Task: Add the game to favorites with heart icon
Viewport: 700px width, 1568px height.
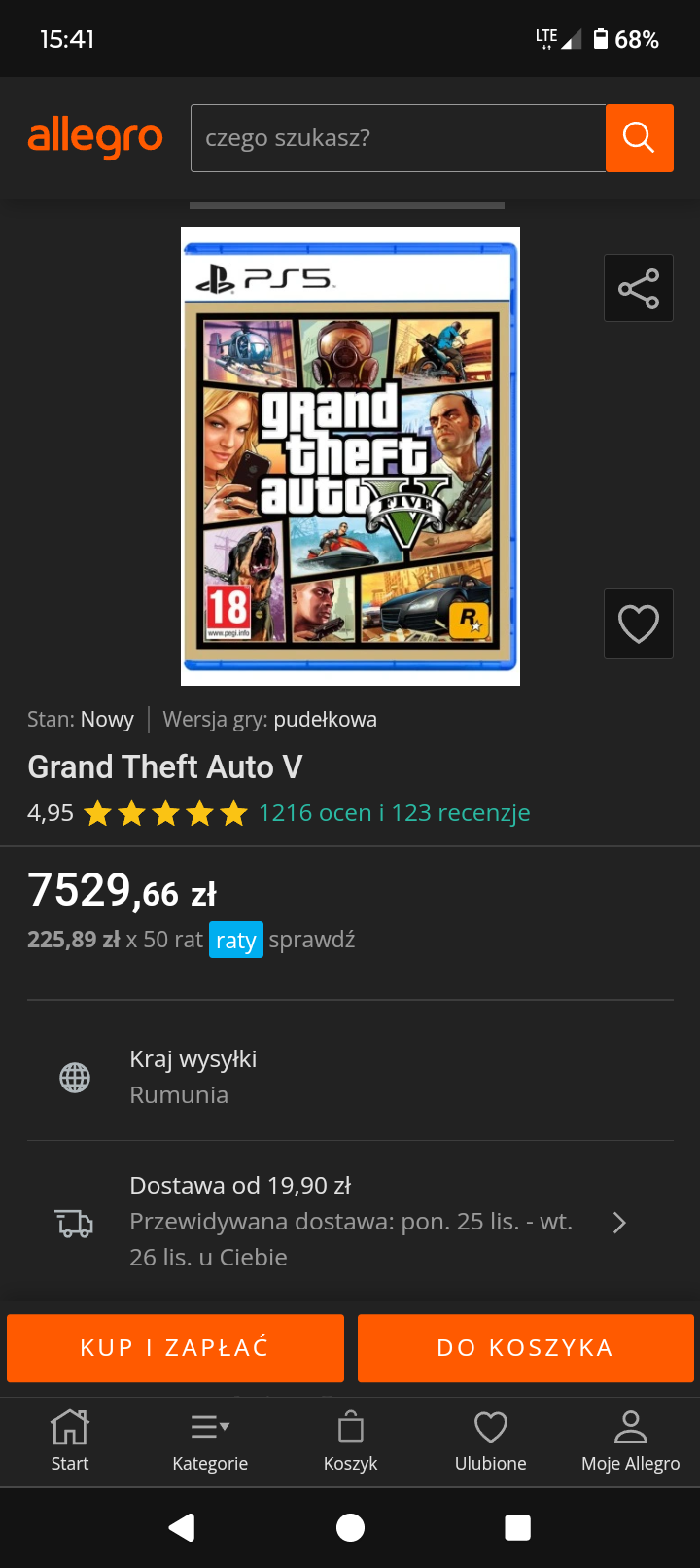Action: 639,624
